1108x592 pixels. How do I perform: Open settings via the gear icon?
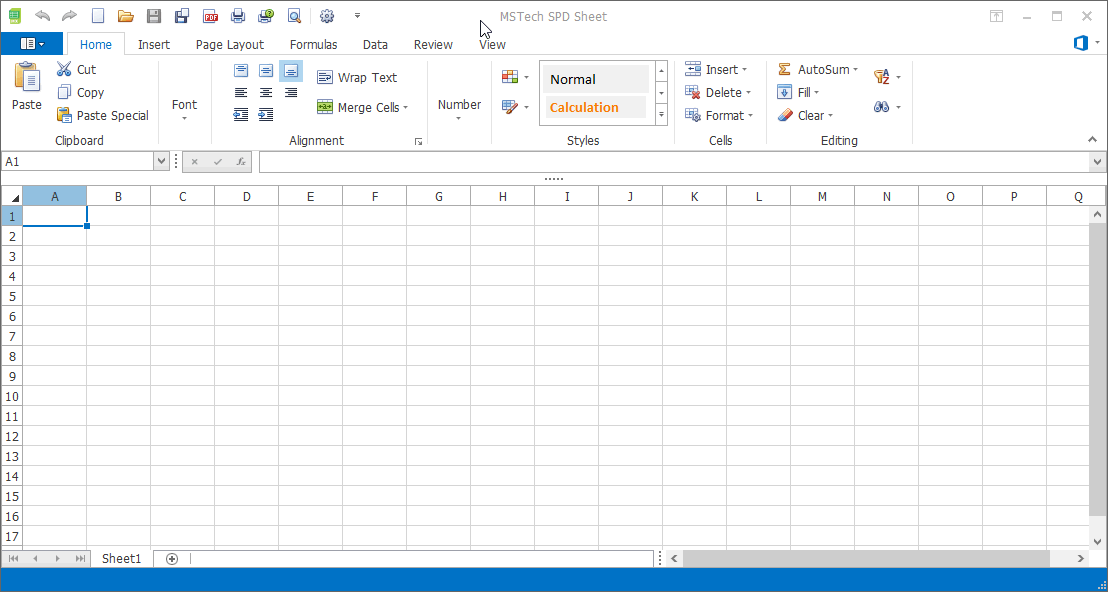326,16
